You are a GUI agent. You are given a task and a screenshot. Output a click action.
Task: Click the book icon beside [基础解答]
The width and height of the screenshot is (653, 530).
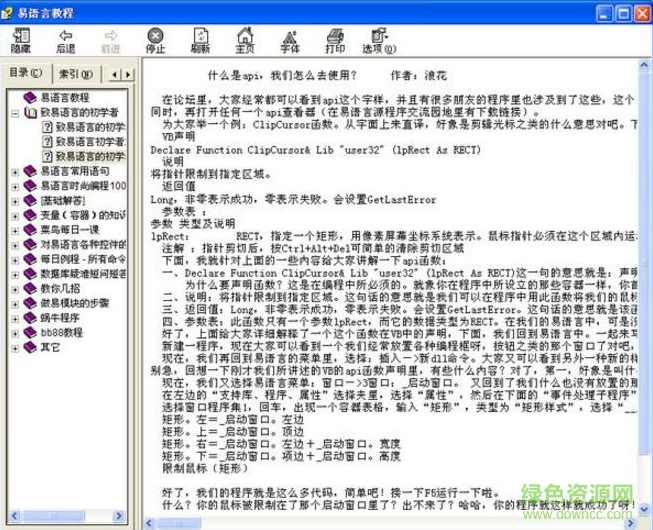click(x=30, y=200)
